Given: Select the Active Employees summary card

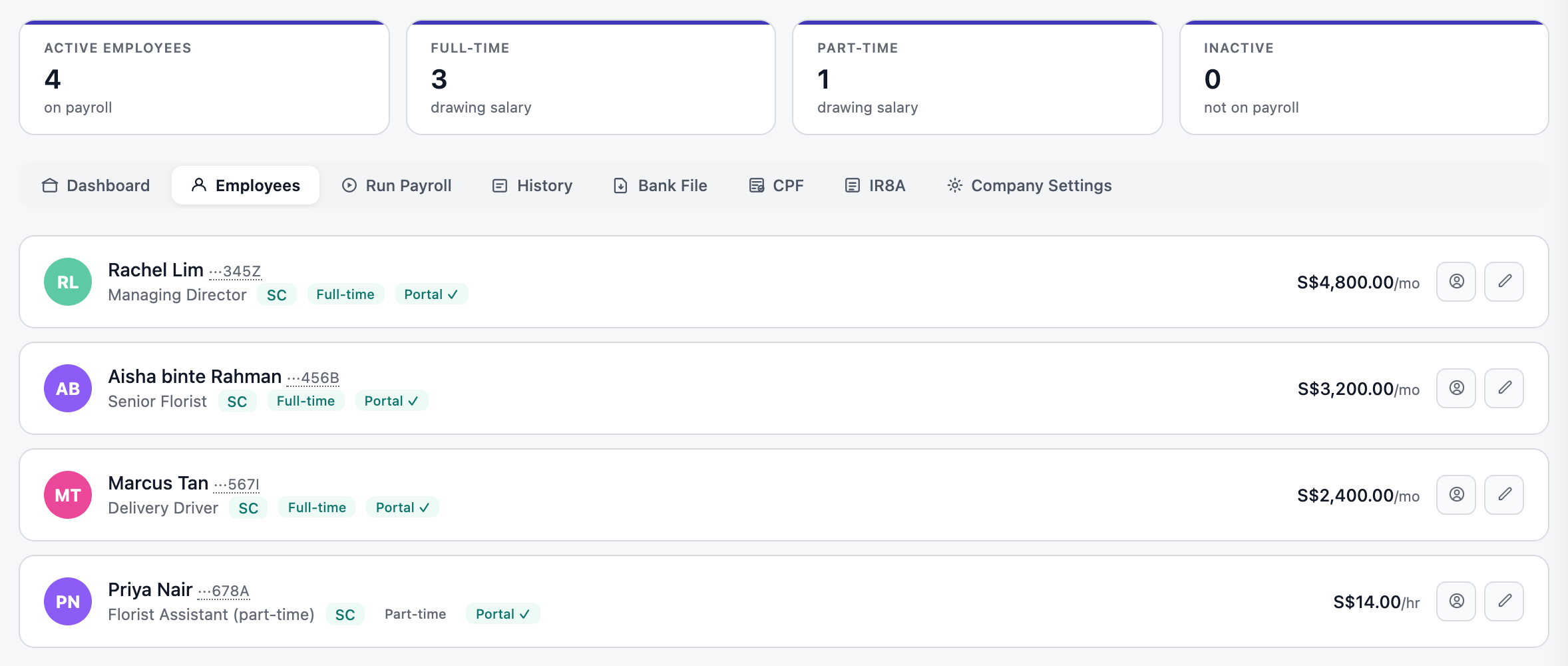Looking at the screenshot, I should [204, 78].
